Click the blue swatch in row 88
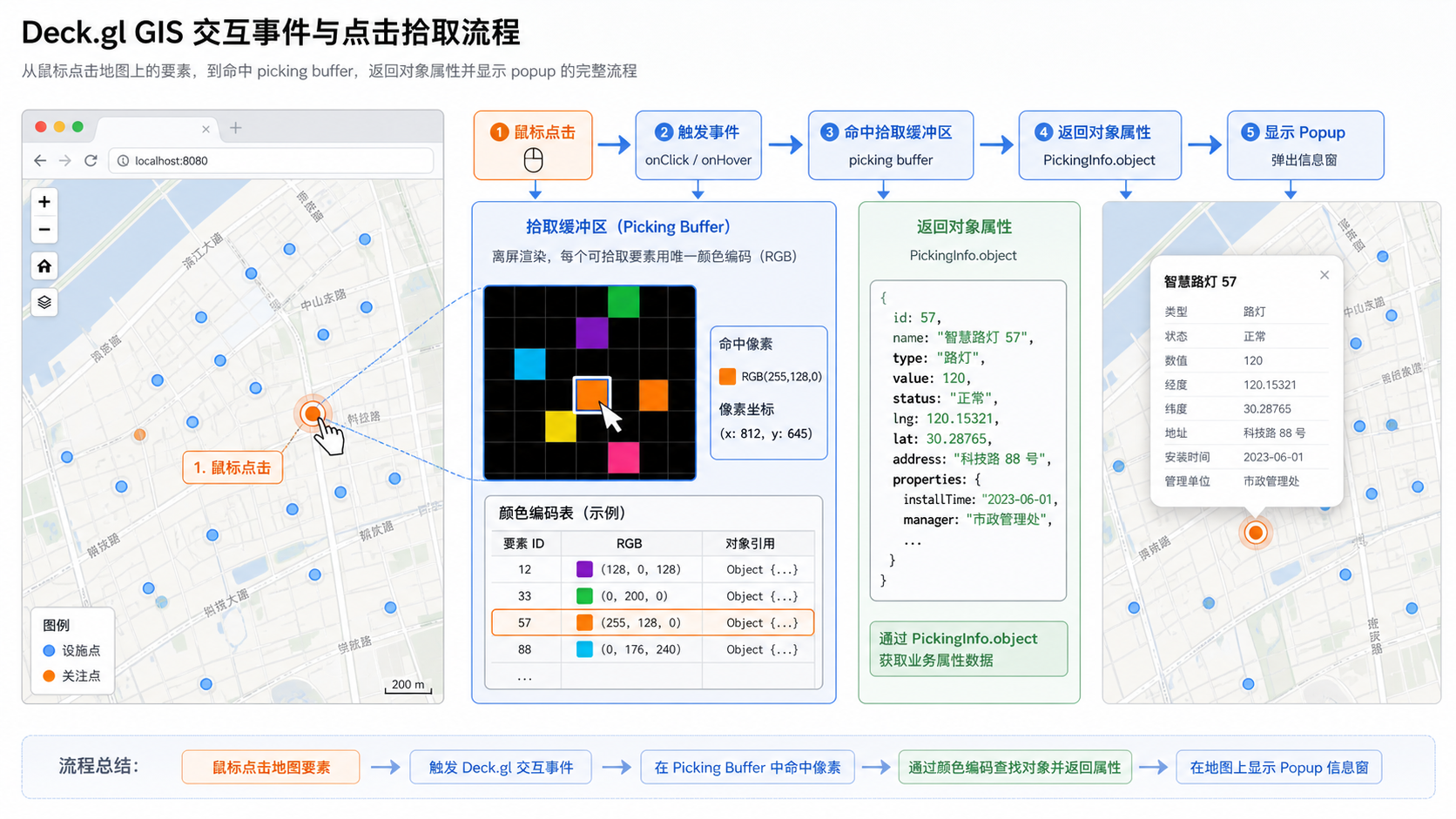The image size is (1456, 819). pos(584,649)
